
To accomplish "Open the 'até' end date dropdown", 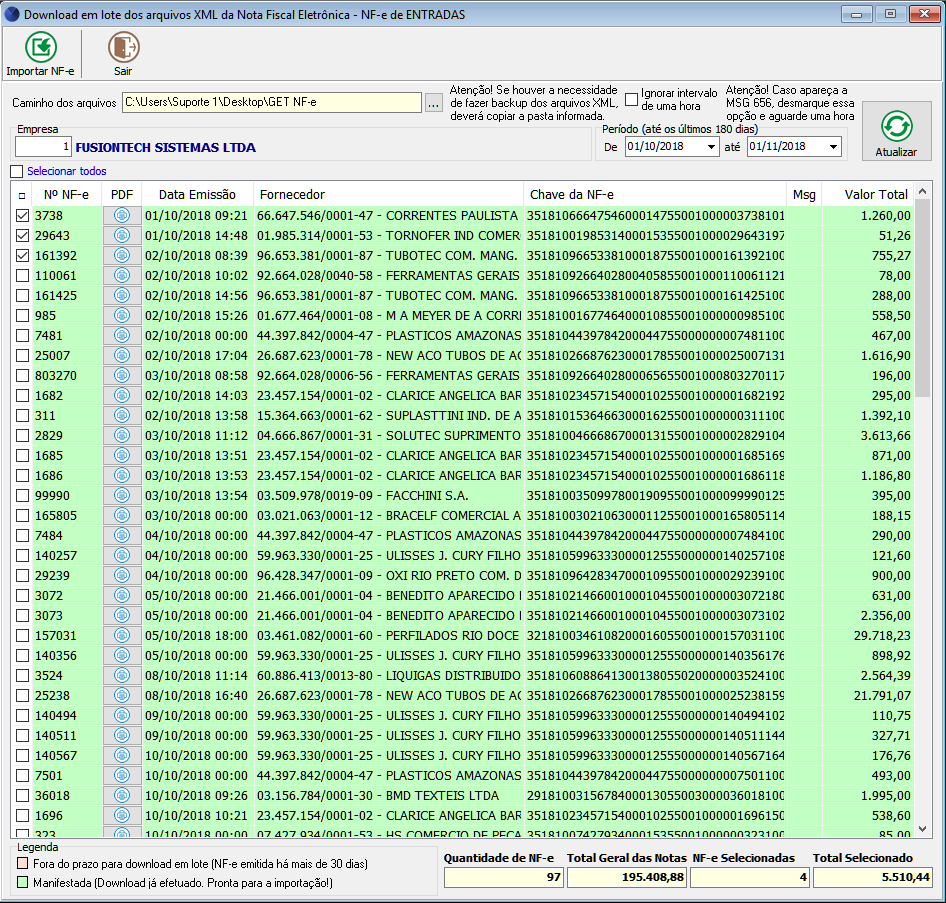I will click(x=833, y=147).
